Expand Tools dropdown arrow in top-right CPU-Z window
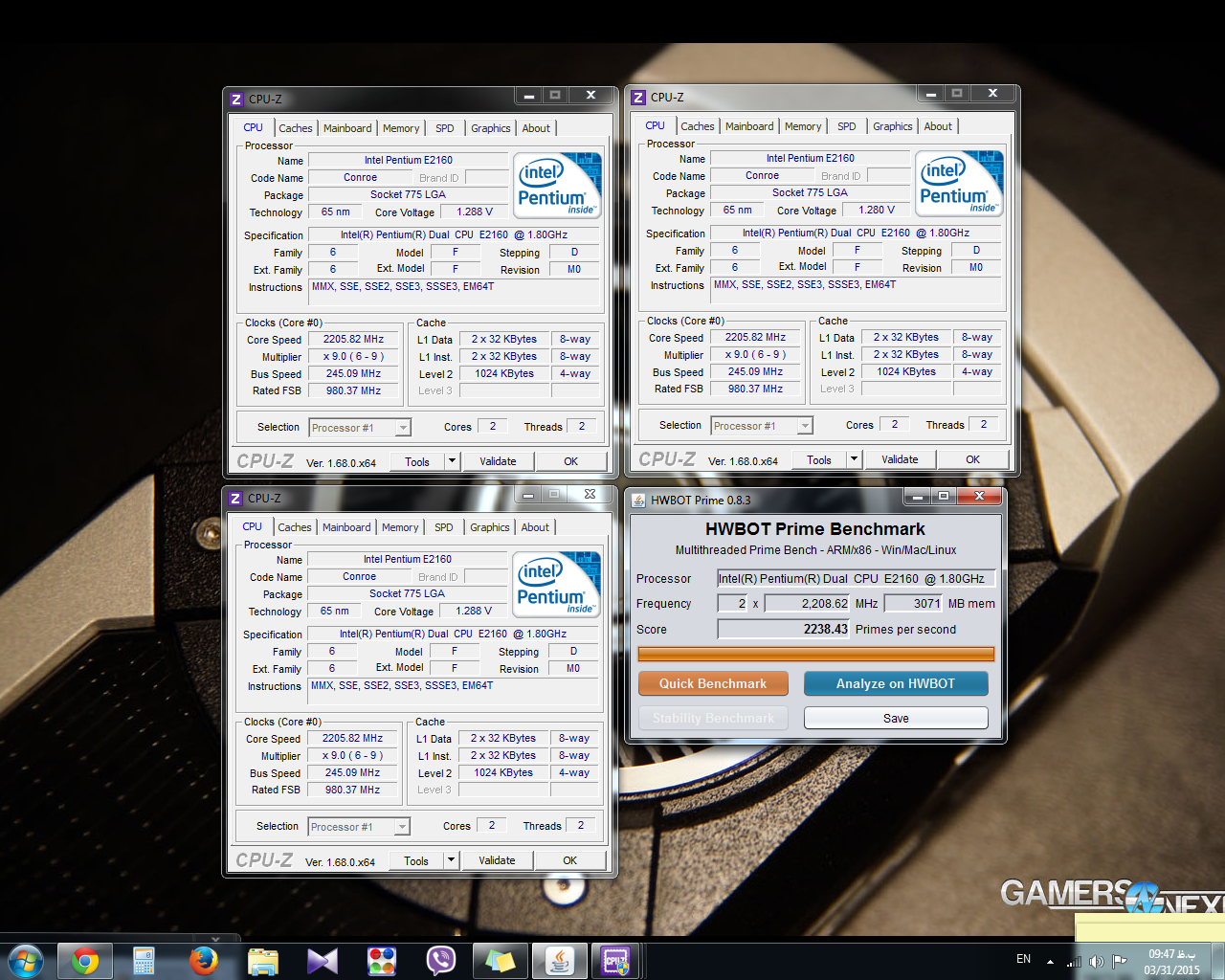 [x=855, y=459]
